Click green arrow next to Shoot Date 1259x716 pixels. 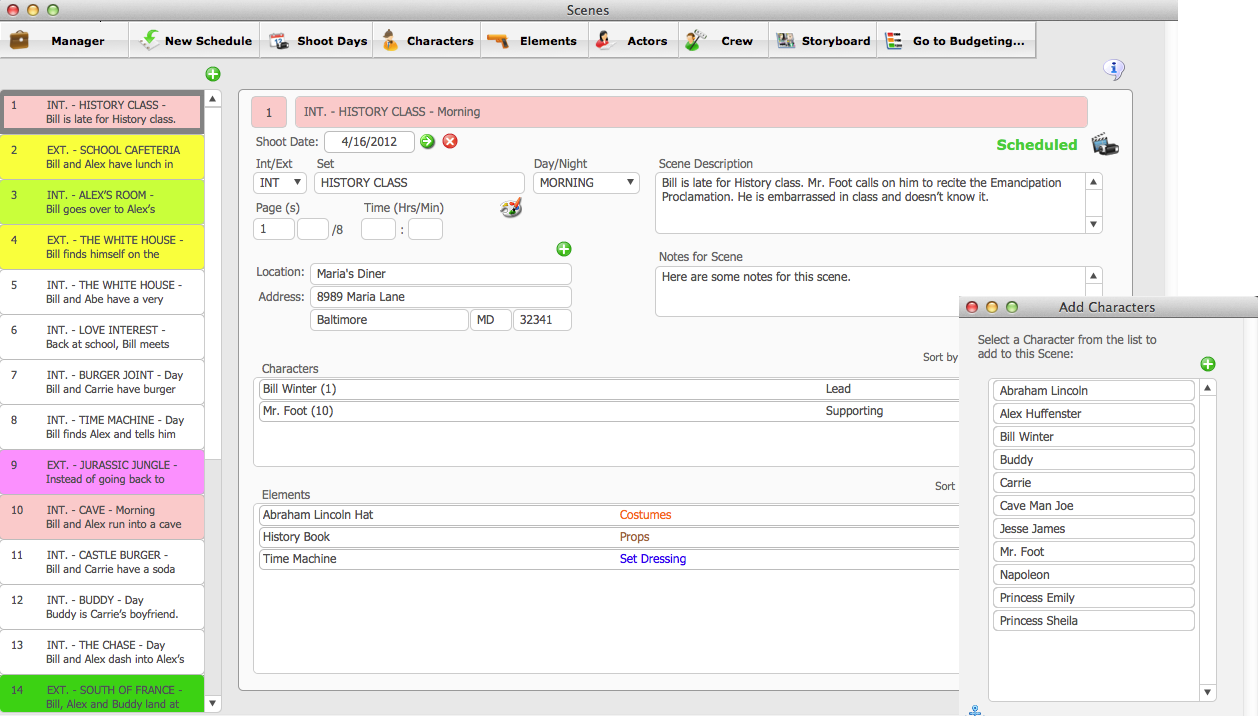428,142
